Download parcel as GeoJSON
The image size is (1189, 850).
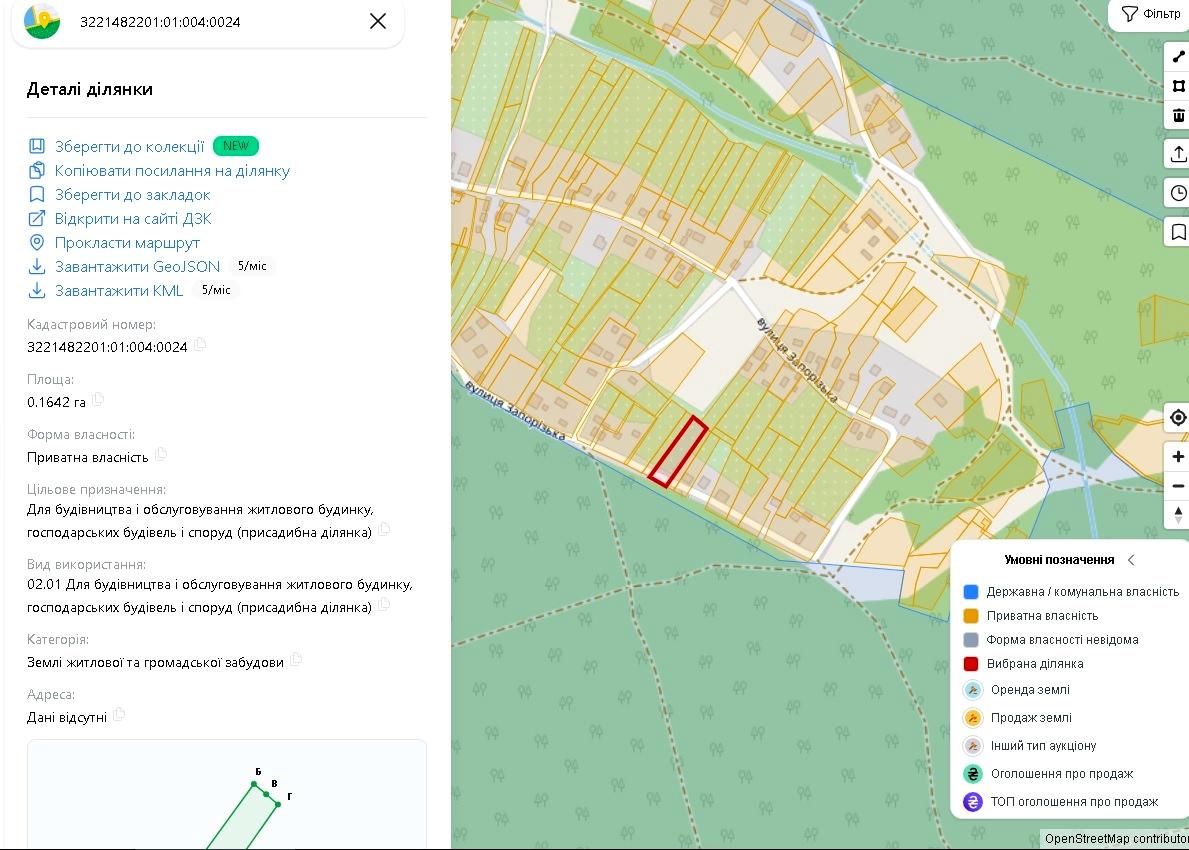[x=137, y=267]
